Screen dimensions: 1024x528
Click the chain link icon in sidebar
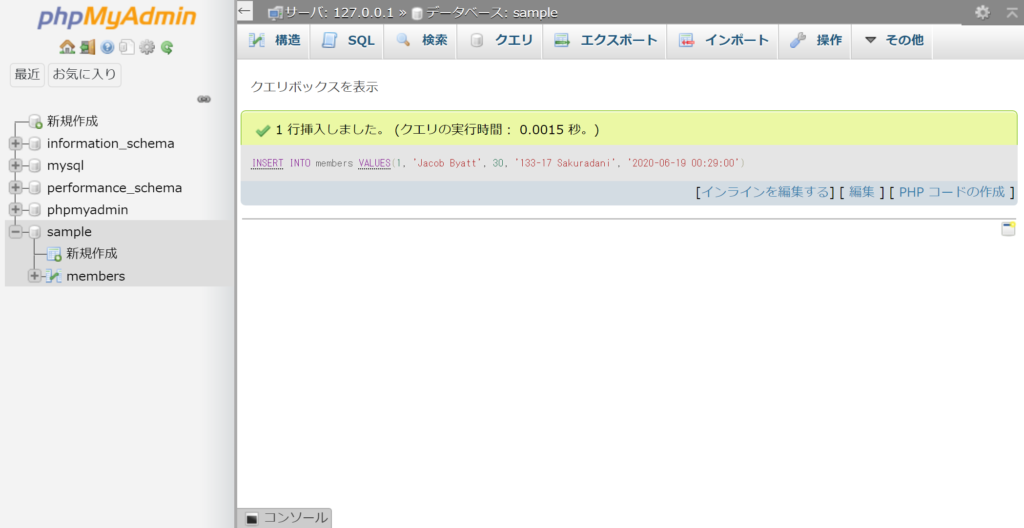click(204, 99)
